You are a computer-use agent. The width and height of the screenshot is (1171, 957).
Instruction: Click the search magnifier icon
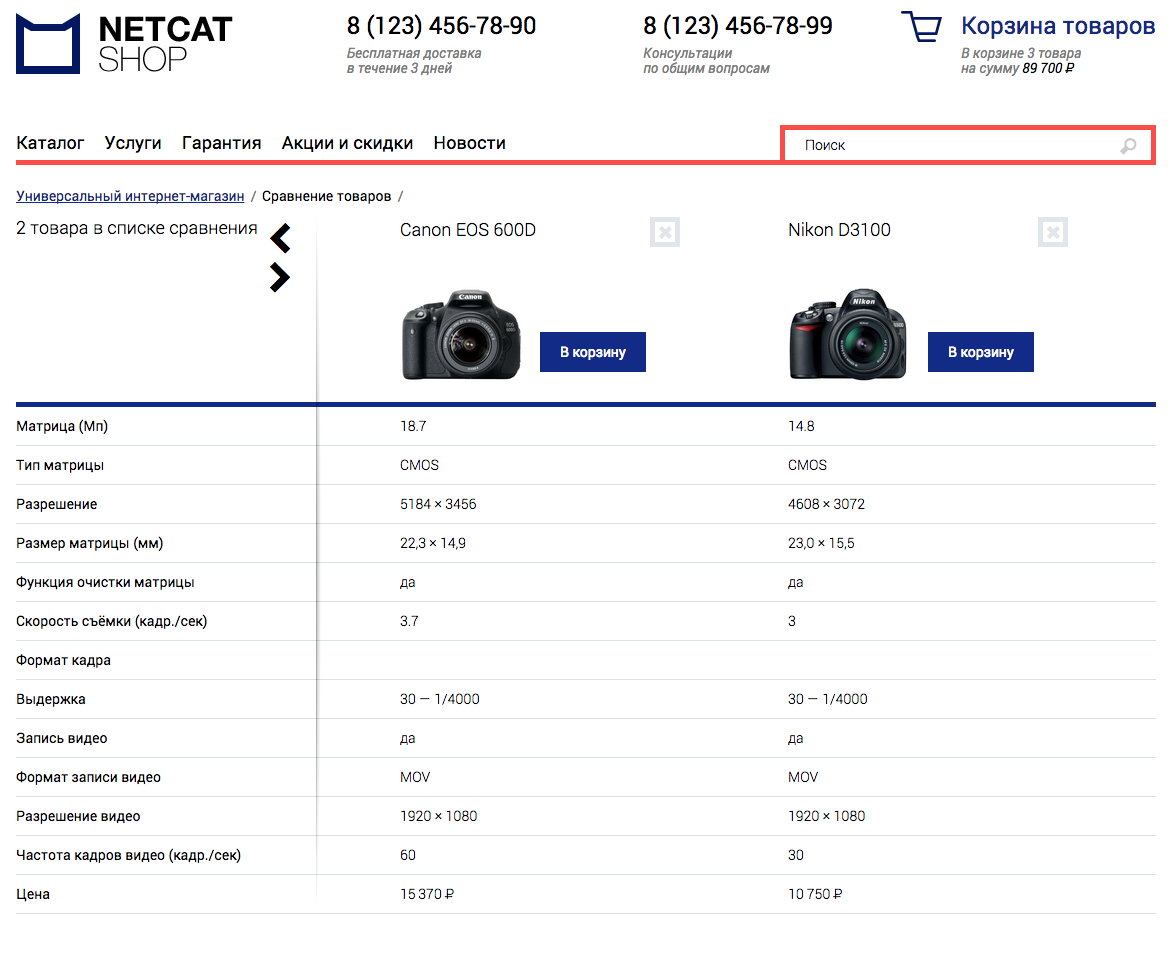1128,146
